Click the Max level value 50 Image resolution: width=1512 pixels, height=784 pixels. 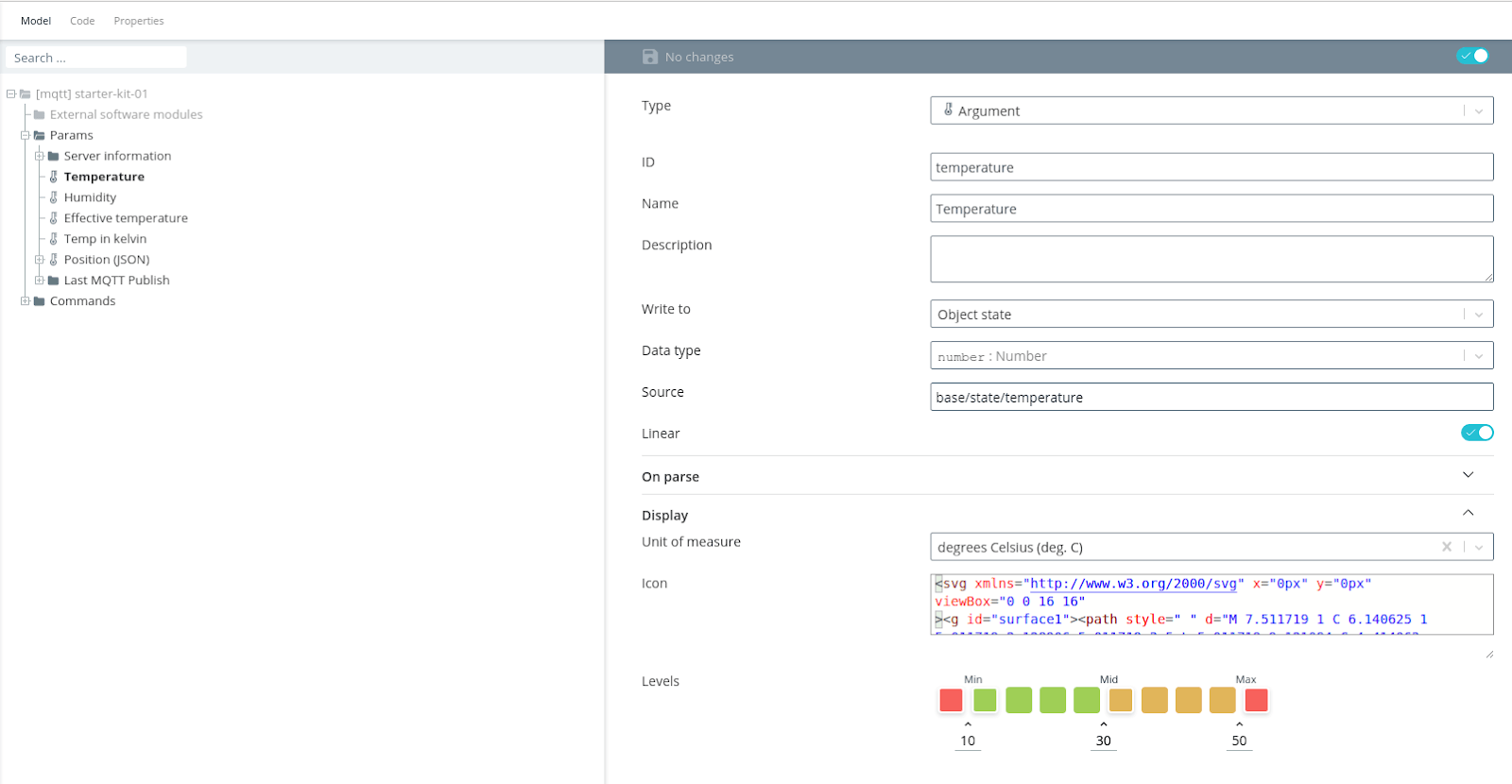point(1239,741)
